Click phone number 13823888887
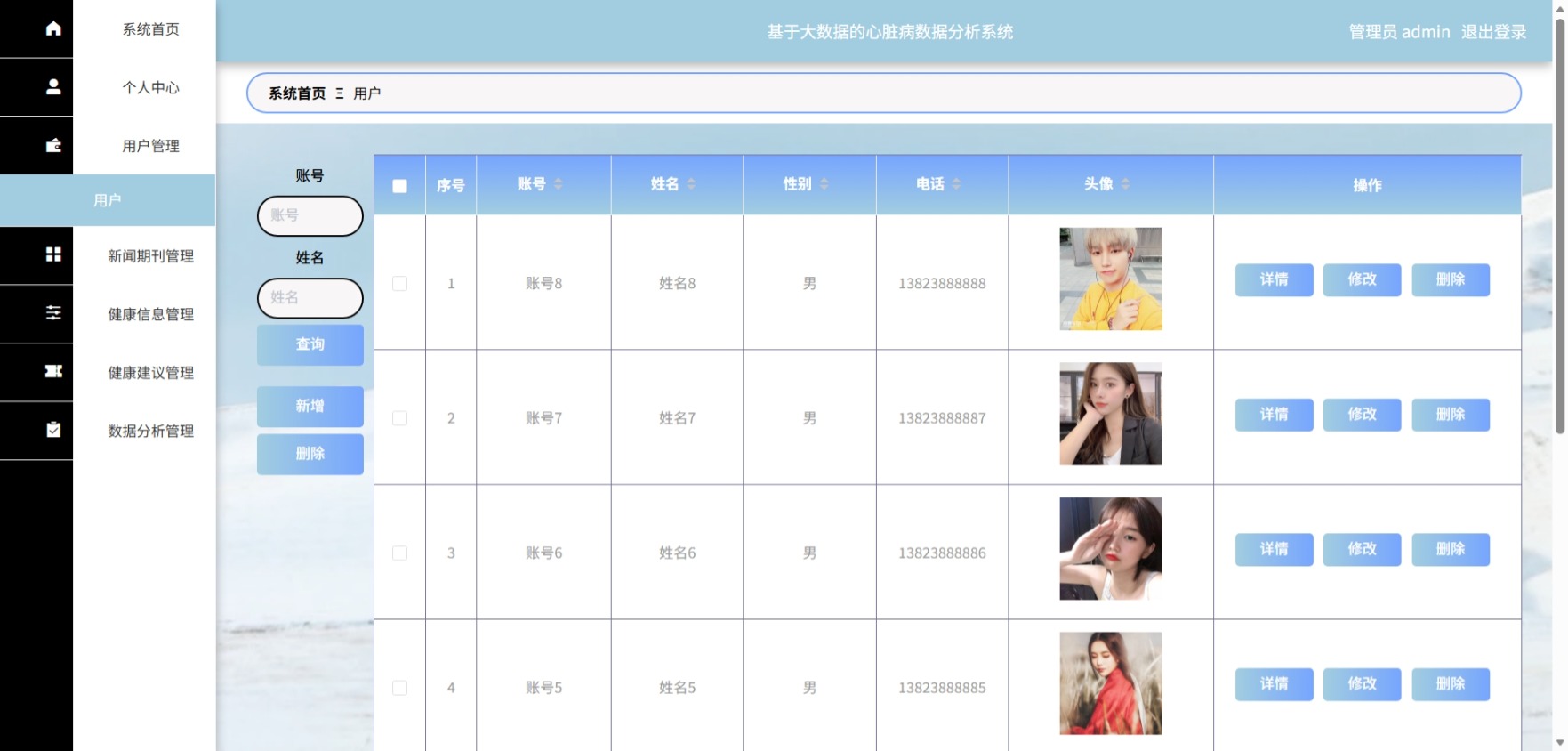The image size is (1568, 751). (942, 418)
